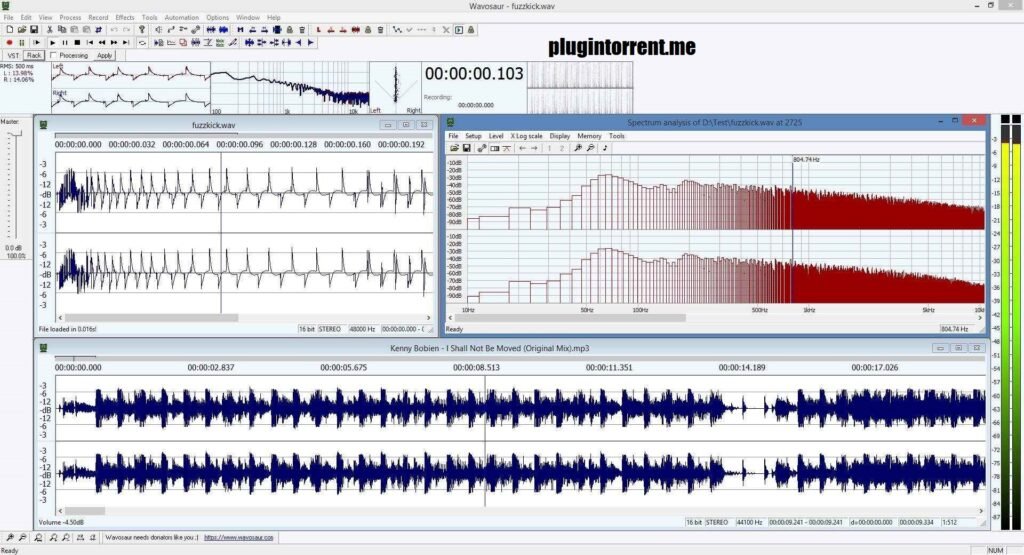
Task: Click the horizontal scrollbar thumb in the Kenny Bobien window
Action: pyautogui.click(x=84, y=511)
